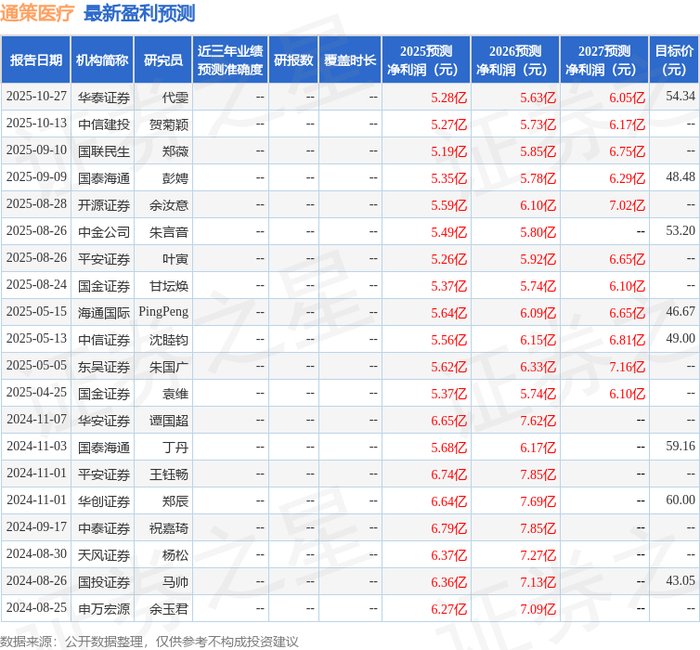The image size is (700, 650).
Task: Click the 7.09亿 forecast value
Action: pyautogui.click(x=538, y=609)
